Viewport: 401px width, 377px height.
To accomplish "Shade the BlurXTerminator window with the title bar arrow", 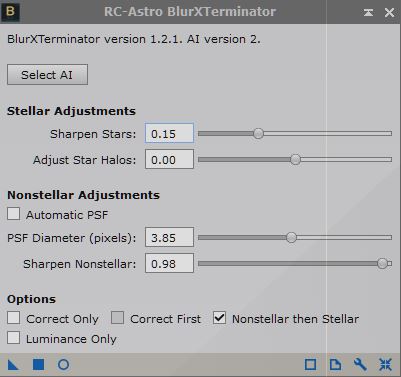I will tap(368, 12).
